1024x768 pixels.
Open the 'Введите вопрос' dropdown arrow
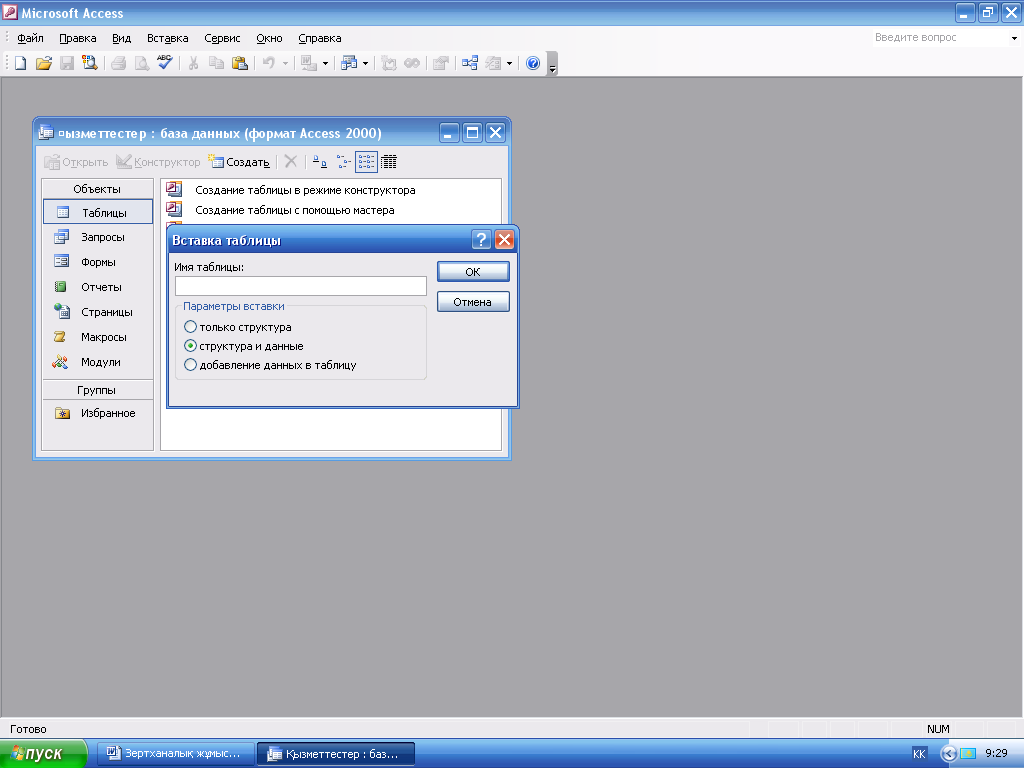click(1014, 38)
